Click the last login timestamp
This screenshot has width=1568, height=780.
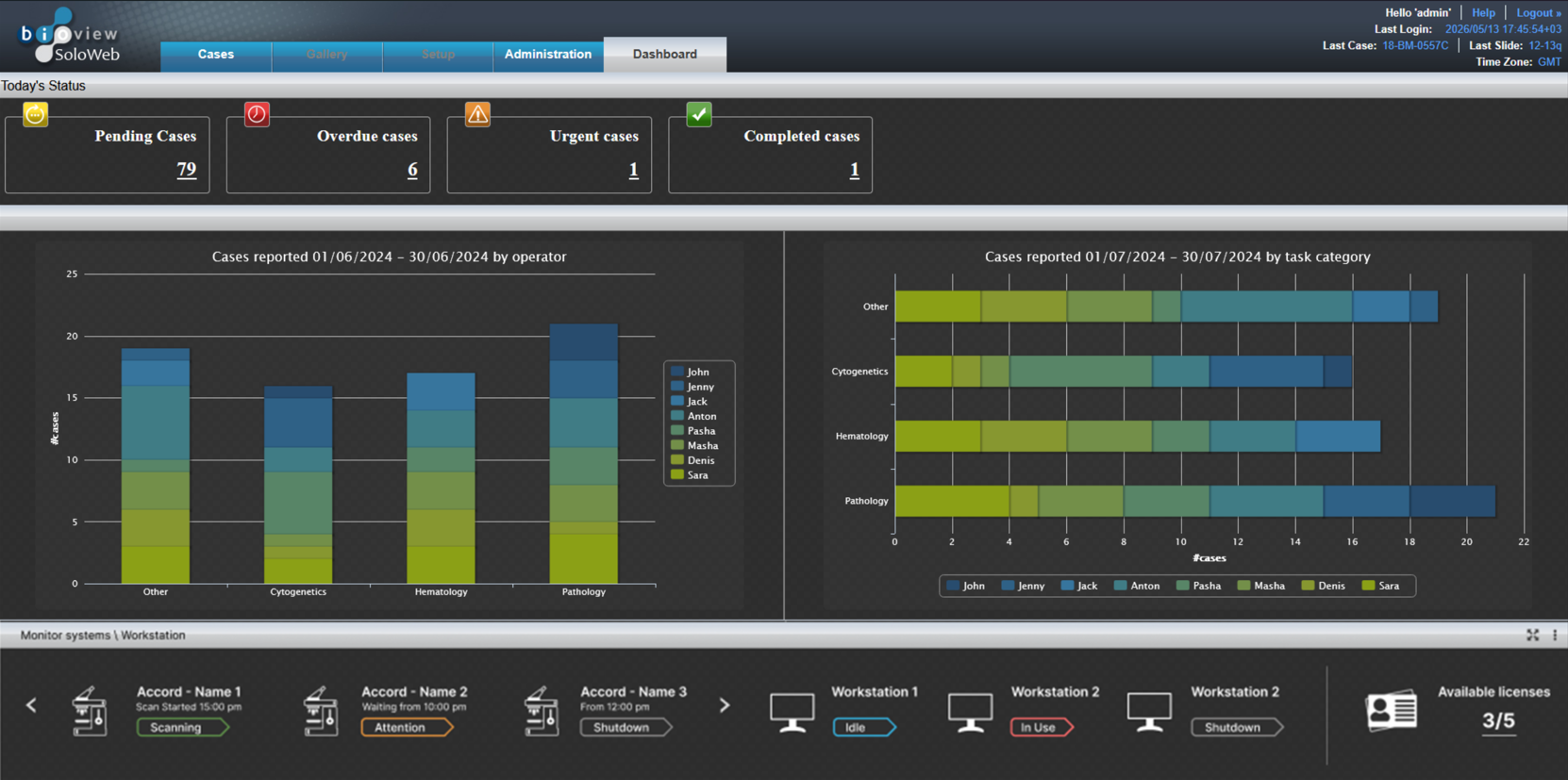click(x=1503, y=29)
